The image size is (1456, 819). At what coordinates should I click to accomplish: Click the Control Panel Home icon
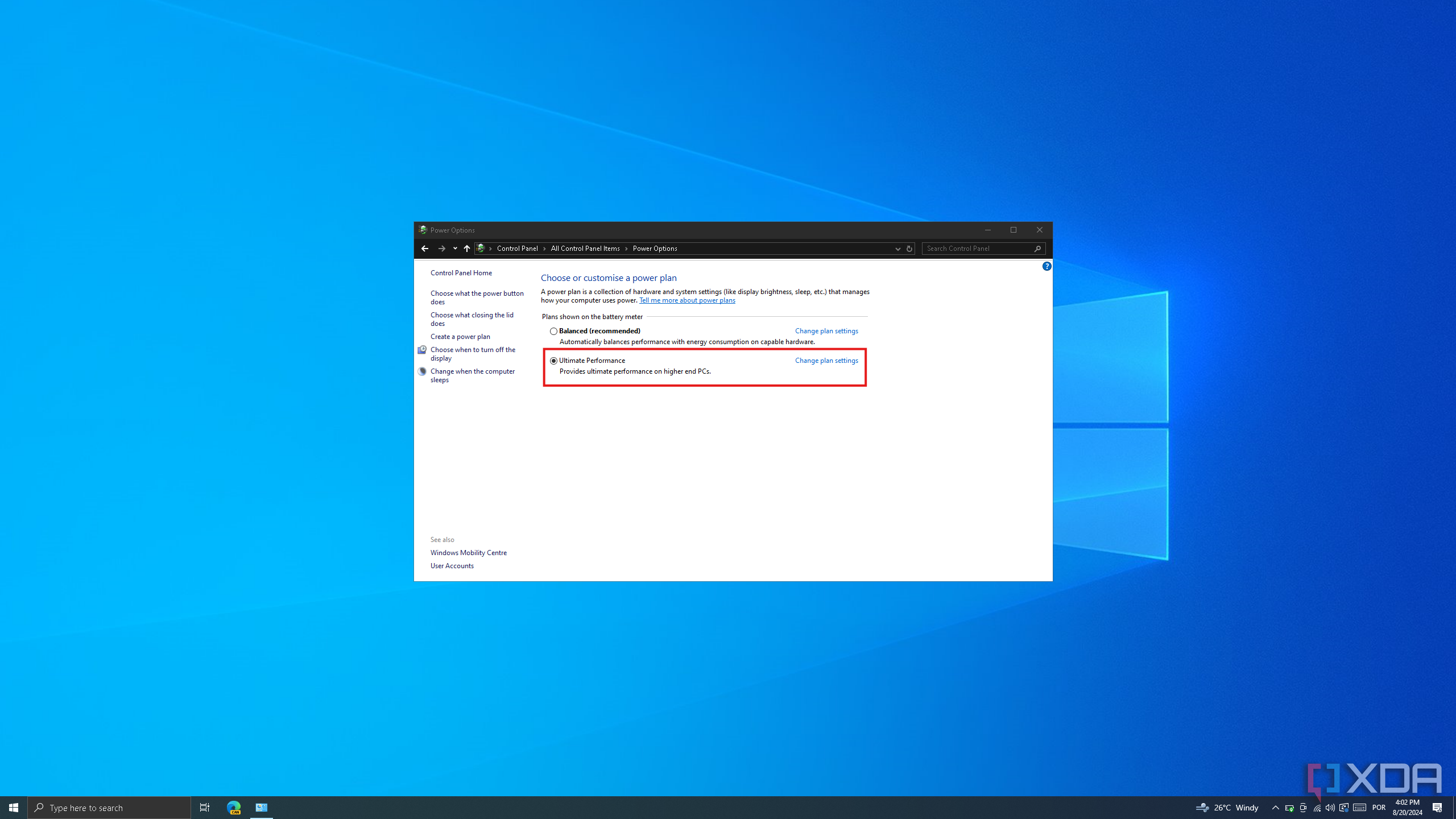tap(461, 272)
